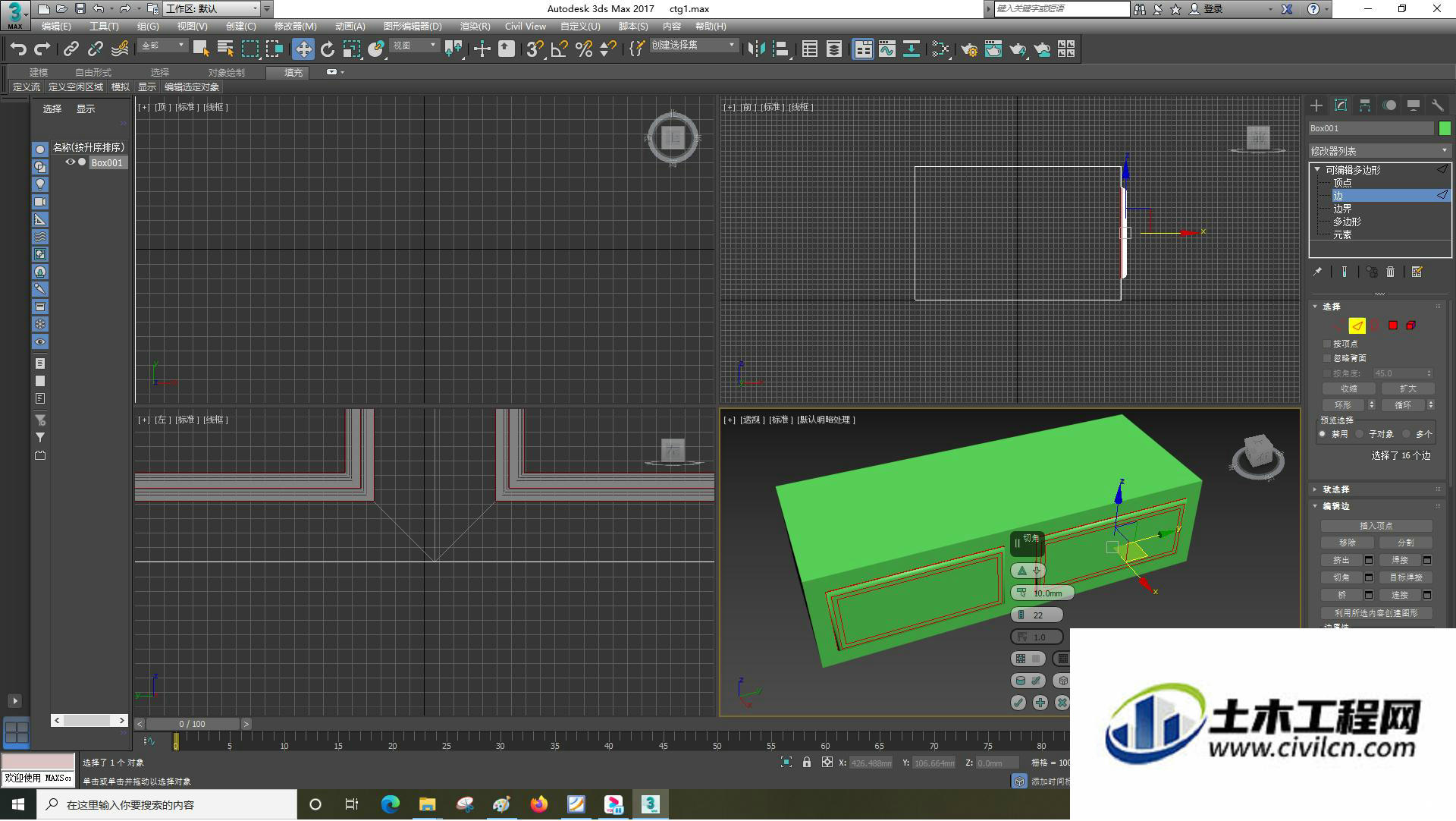Click the 扩大 selection button

pyautogui.click(x=1407, y=388)
